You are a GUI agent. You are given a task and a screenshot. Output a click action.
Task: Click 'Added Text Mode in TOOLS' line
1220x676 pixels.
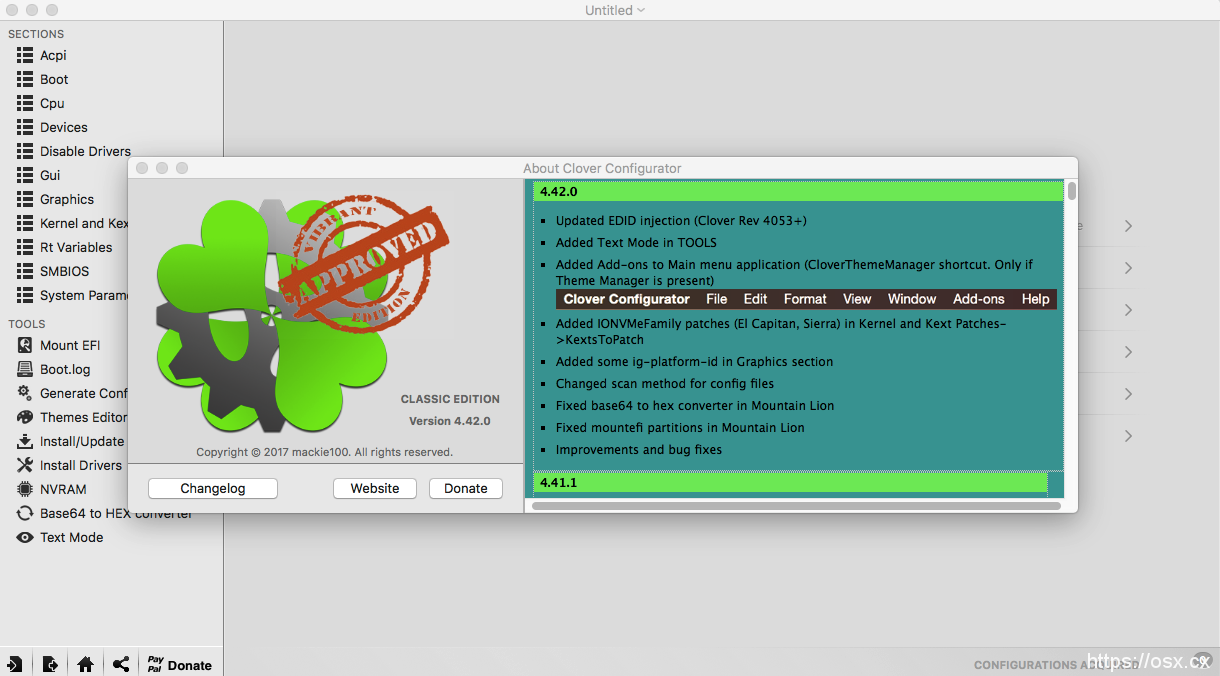pyautogui.click(x=636, y=242)
